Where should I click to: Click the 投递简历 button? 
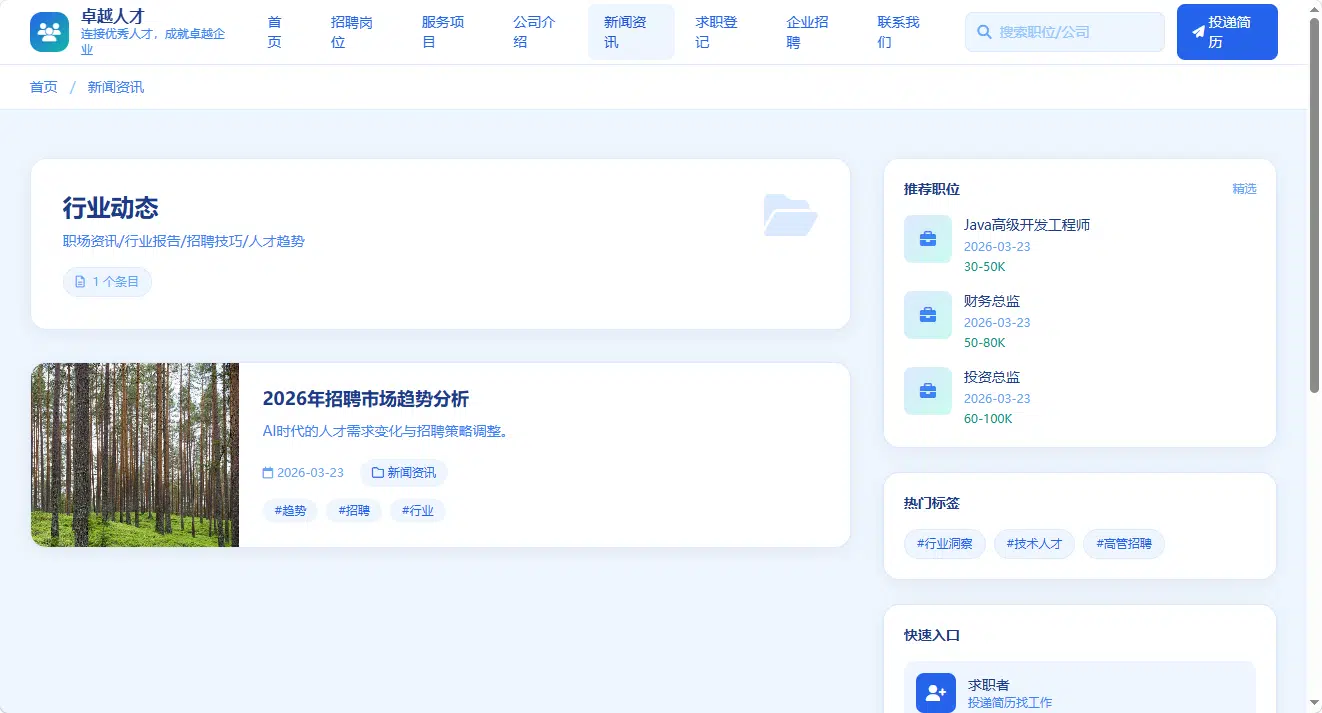1227,32
